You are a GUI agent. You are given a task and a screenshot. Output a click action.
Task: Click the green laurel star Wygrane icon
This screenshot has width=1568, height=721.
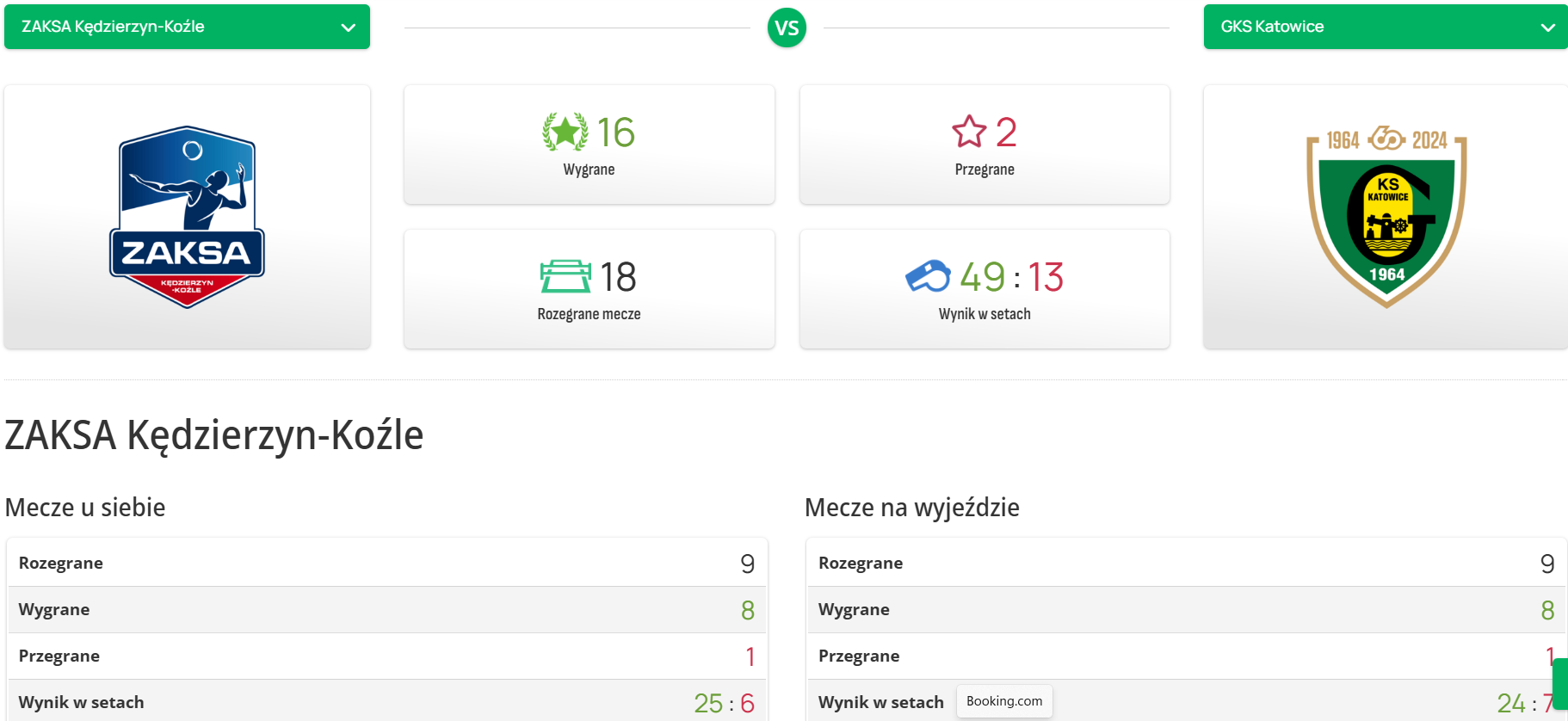tap(565, 132)
